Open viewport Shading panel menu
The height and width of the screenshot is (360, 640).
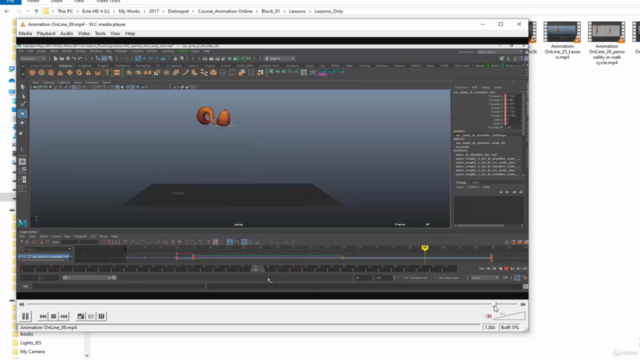point(49,82)
